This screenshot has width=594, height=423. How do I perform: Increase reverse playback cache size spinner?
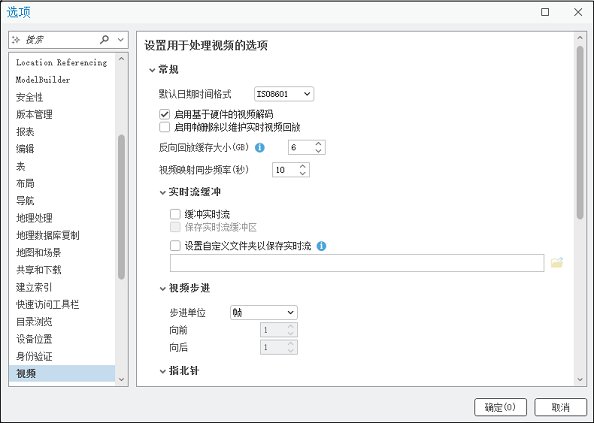coord(319,144)
